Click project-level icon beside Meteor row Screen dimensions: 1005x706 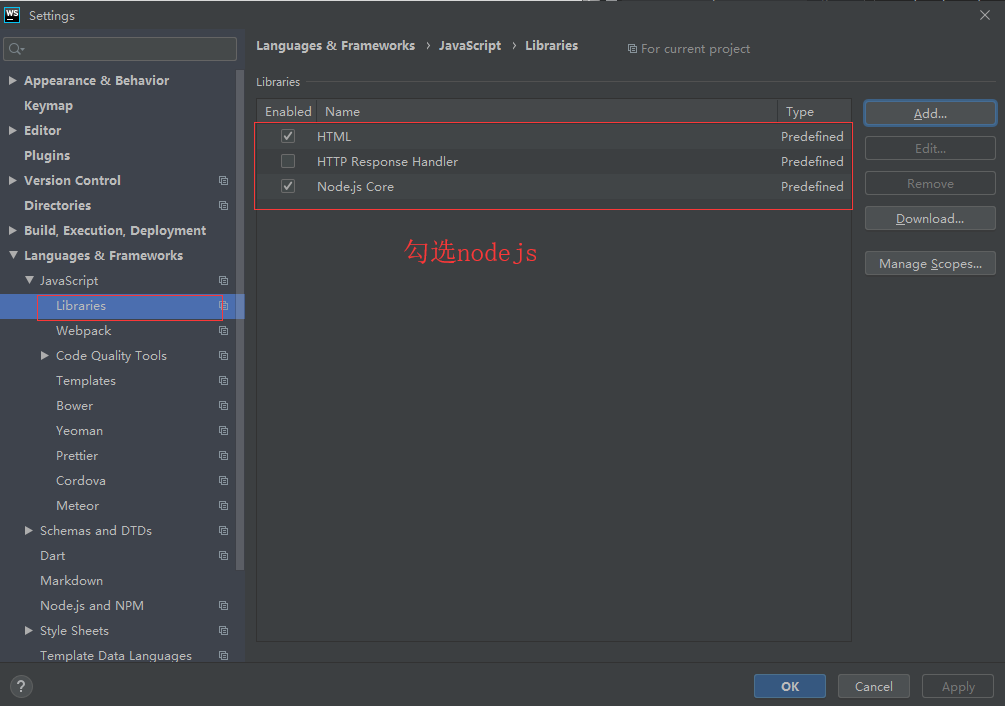(223, 505)
